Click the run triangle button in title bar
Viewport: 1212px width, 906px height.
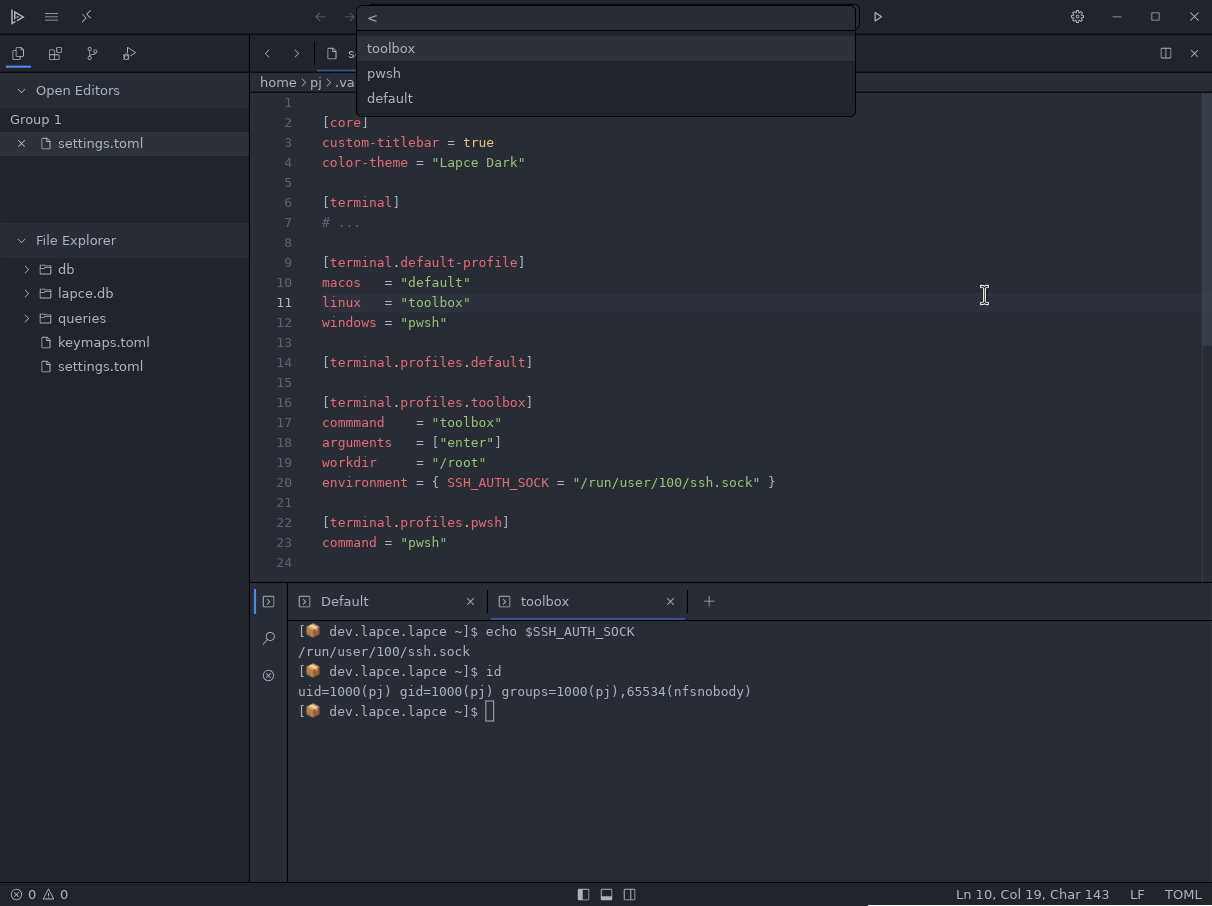click(x=878, y=17)
